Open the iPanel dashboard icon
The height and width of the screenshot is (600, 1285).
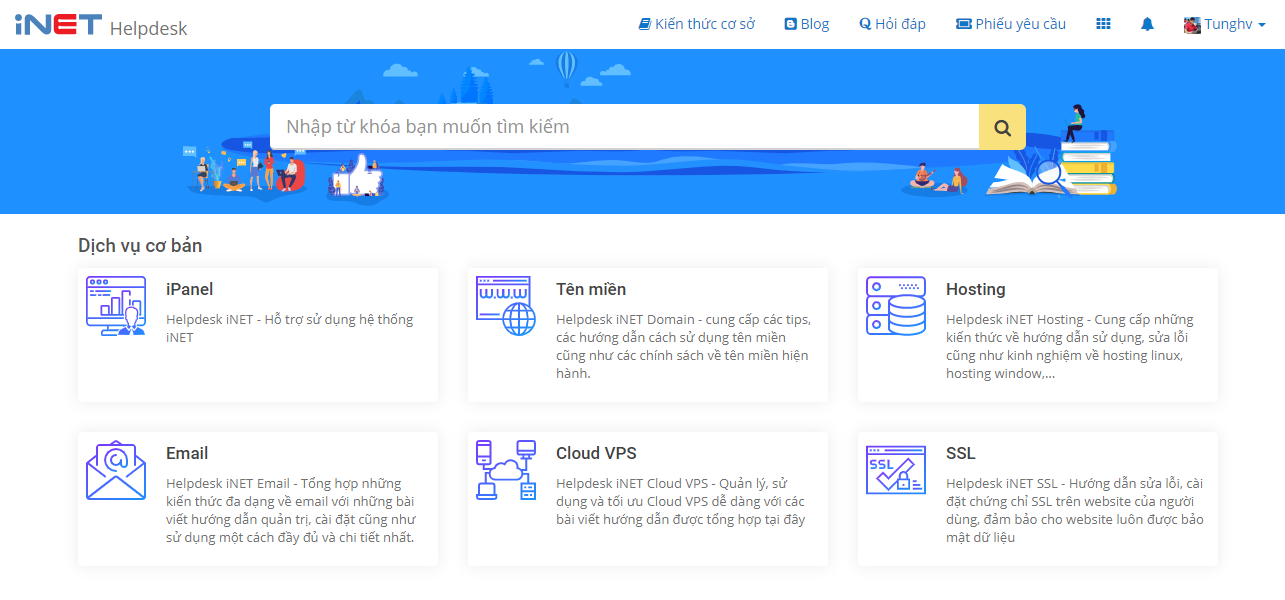tap(116, 306)
